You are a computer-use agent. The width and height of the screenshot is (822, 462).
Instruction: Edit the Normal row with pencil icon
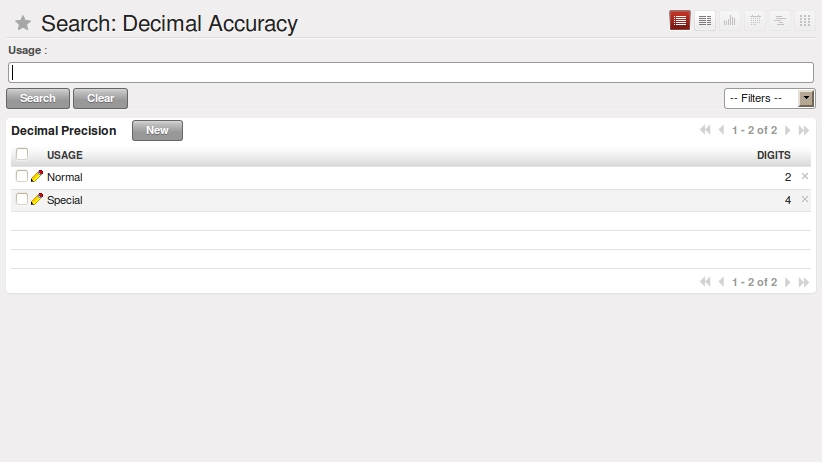click(x=37, y=176)
